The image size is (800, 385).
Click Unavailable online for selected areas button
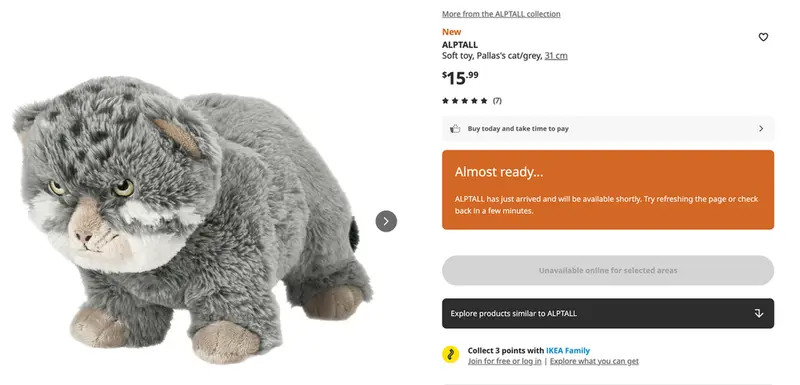(608, 270)
